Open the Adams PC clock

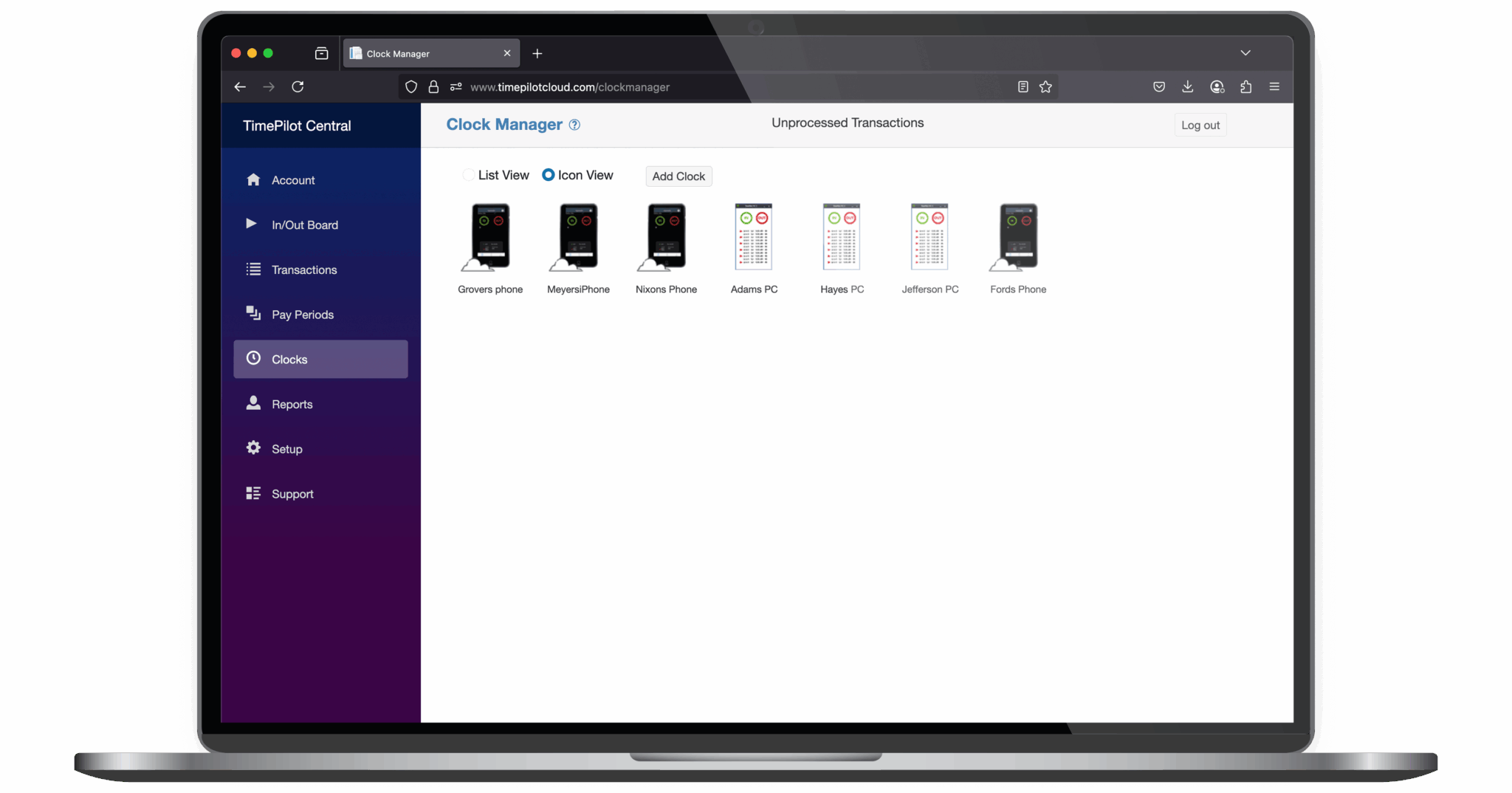click(754, 236)
